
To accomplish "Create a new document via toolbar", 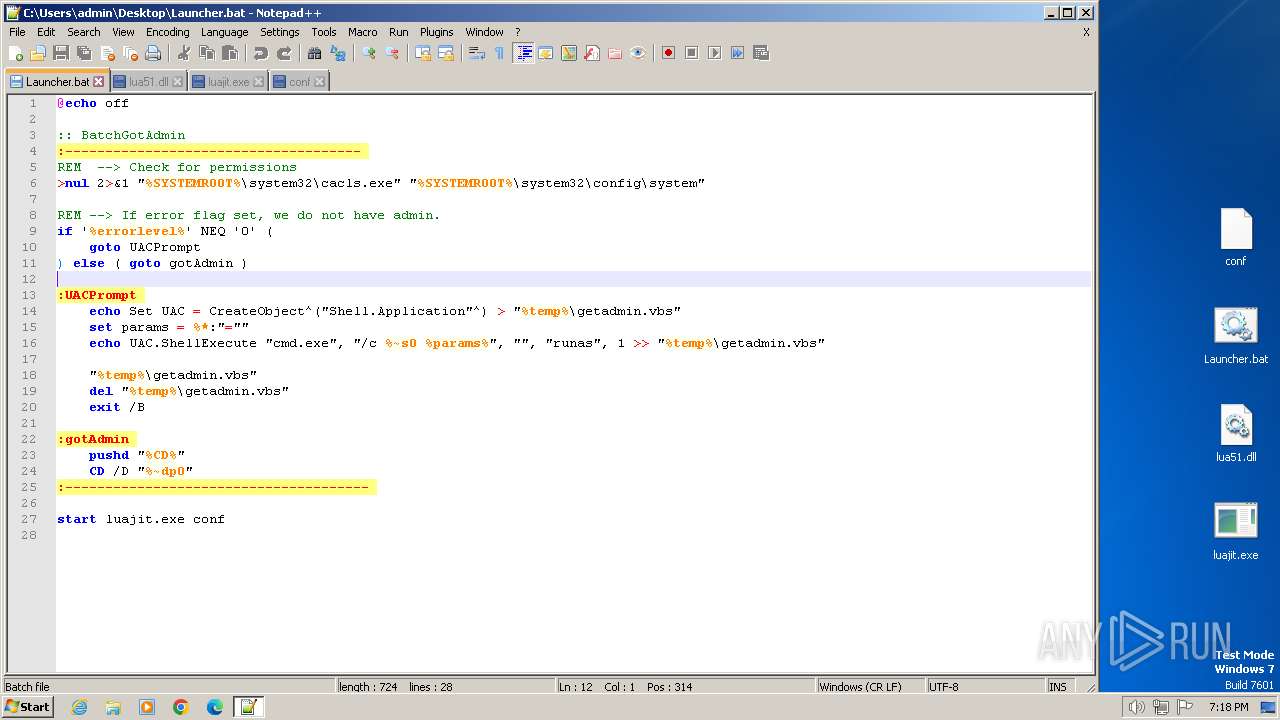I will click(16, 53).
